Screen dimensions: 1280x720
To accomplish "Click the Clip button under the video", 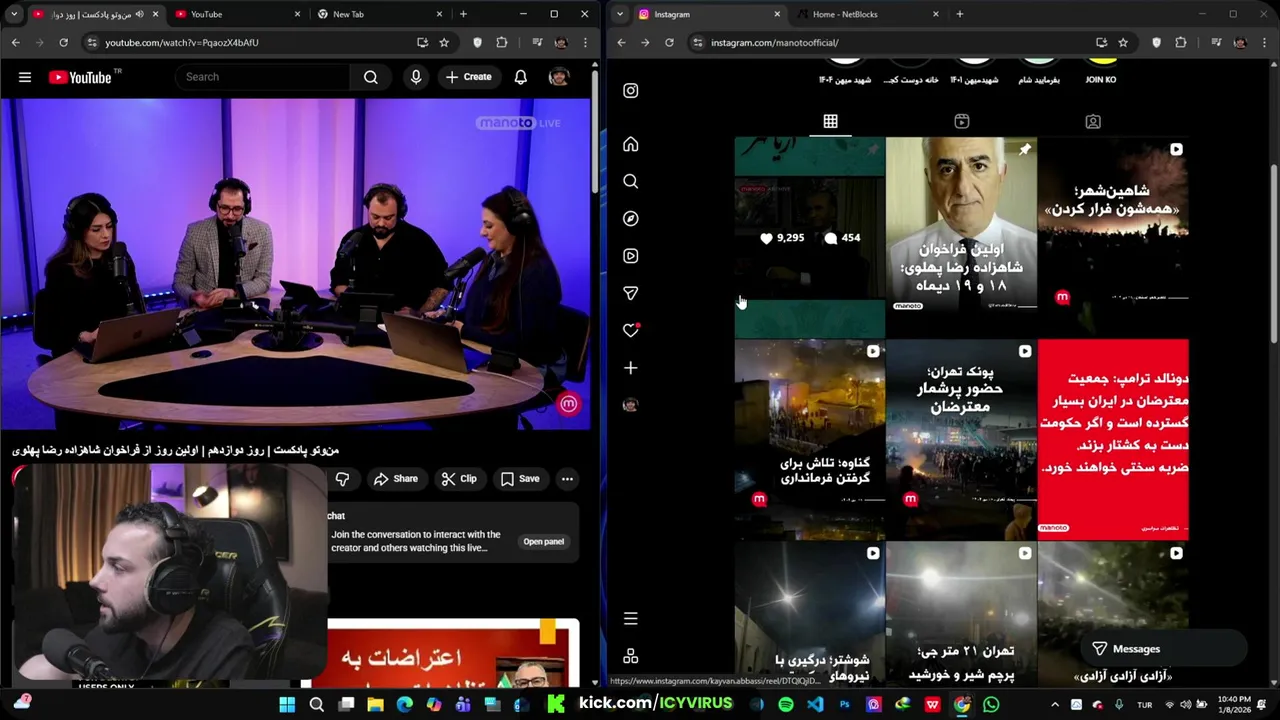I will click(x=459, y=479).
